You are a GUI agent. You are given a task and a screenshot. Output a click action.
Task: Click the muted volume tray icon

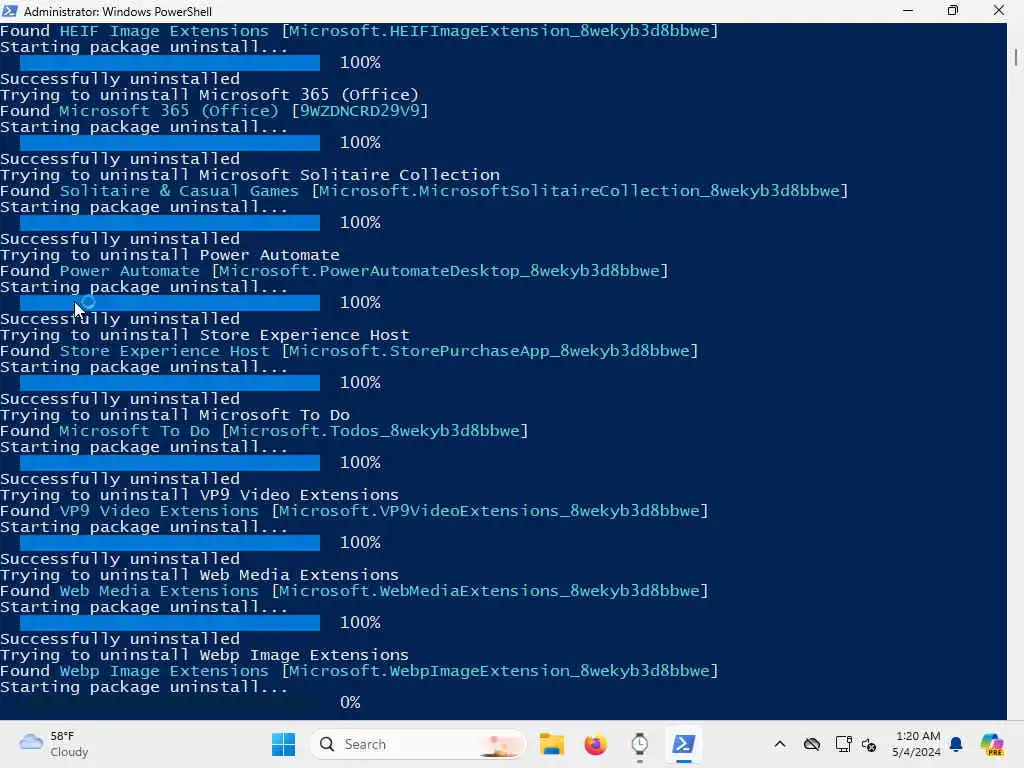coord(869,744)
